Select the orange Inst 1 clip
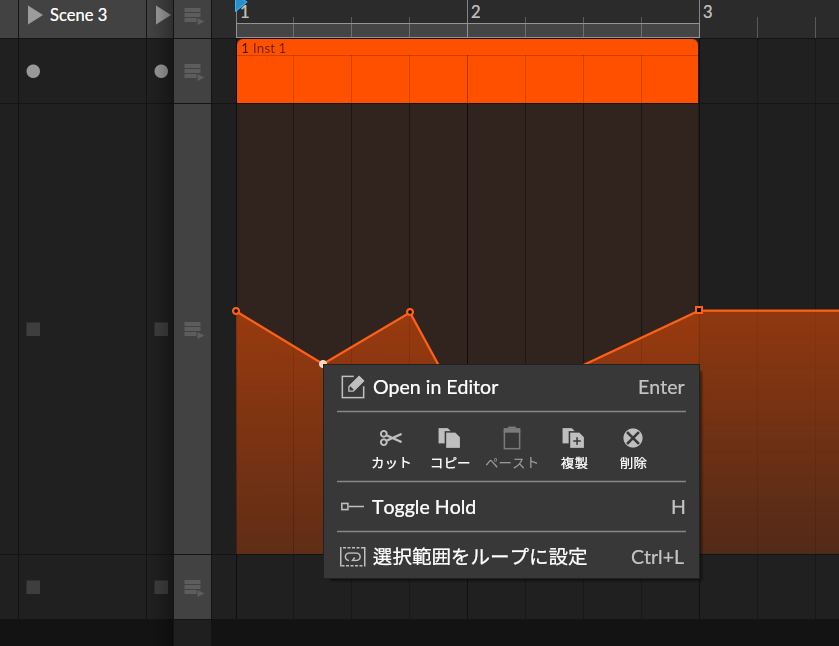 click(467, 78)
